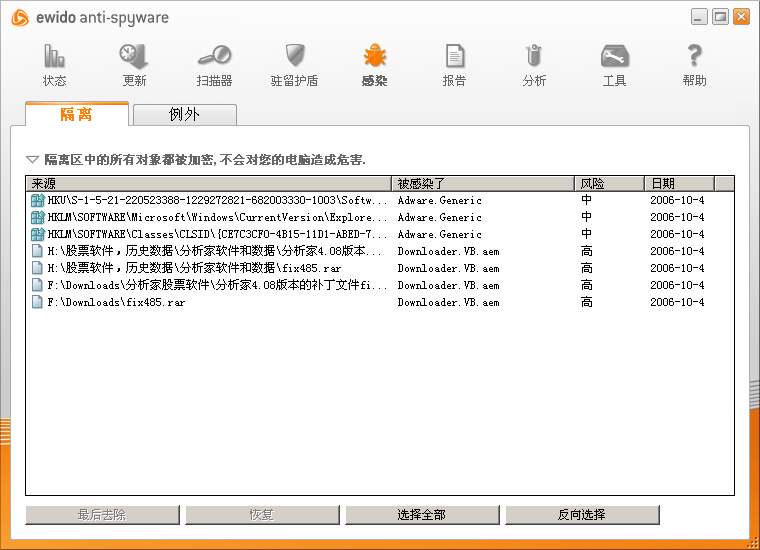The height and width of the screenshot is (550, 760).
Task: Open the 帮助 help question mark icon
Action: [695, 55]
